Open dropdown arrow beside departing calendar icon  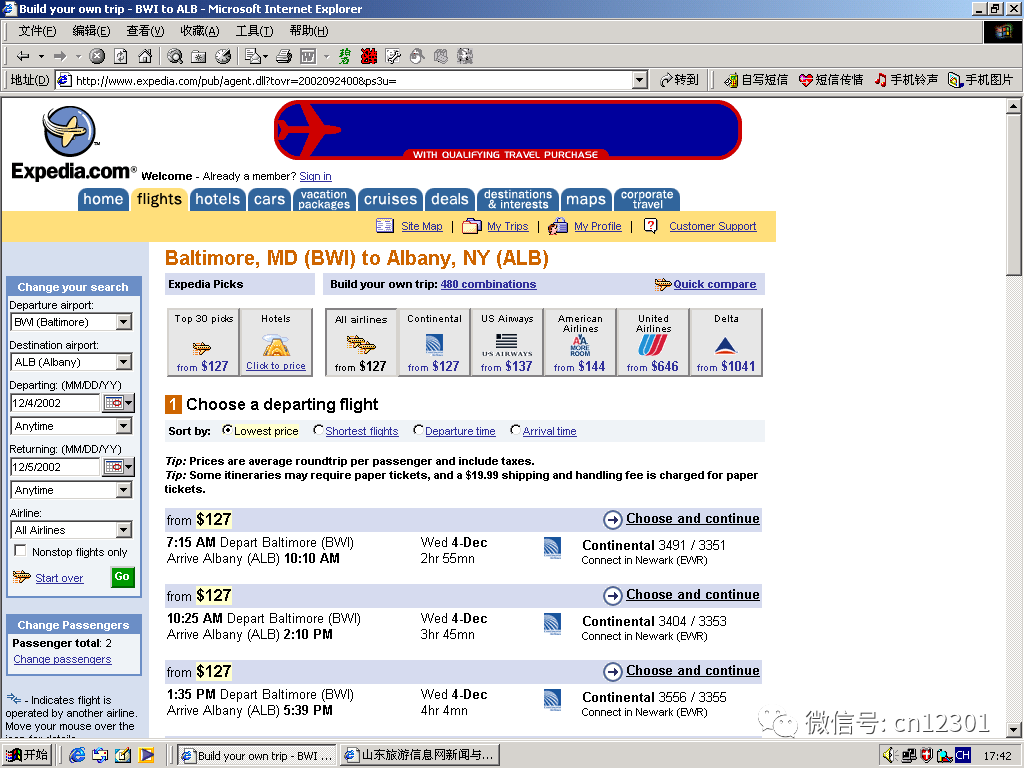pyautogui.click(x=129, y=403)
